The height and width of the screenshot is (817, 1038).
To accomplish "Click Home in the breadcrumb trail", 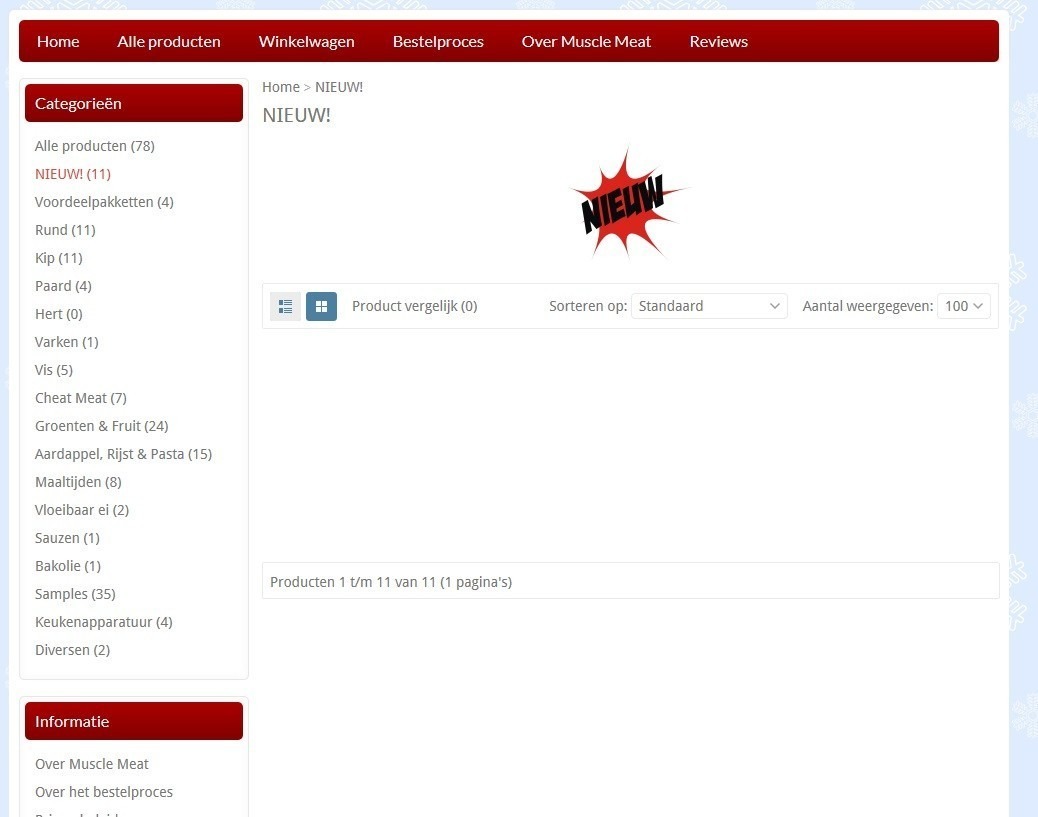I will (280, 87).
